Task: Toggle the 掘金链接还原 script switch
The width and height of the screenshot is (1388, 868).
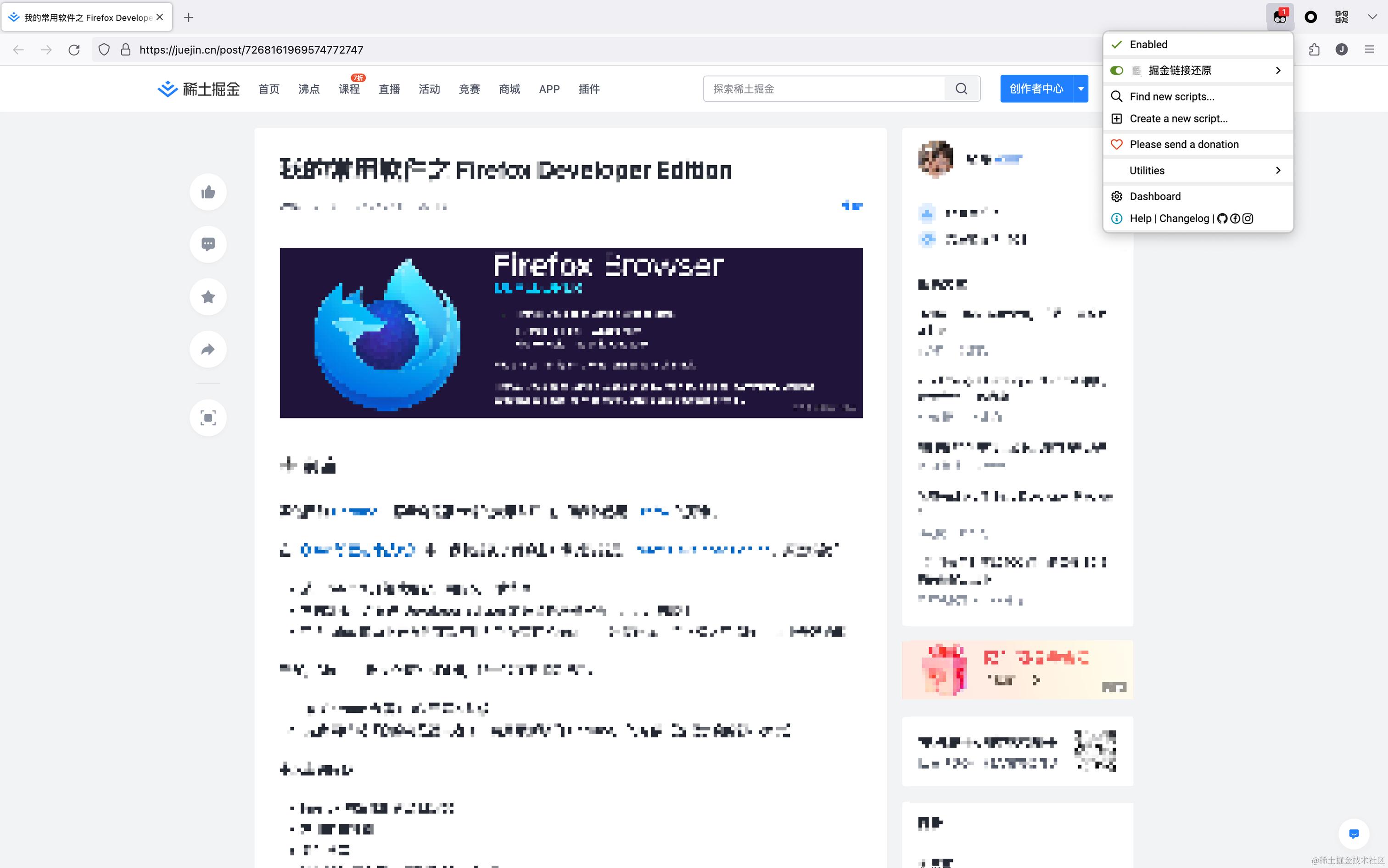Action: pos(1116,70)
